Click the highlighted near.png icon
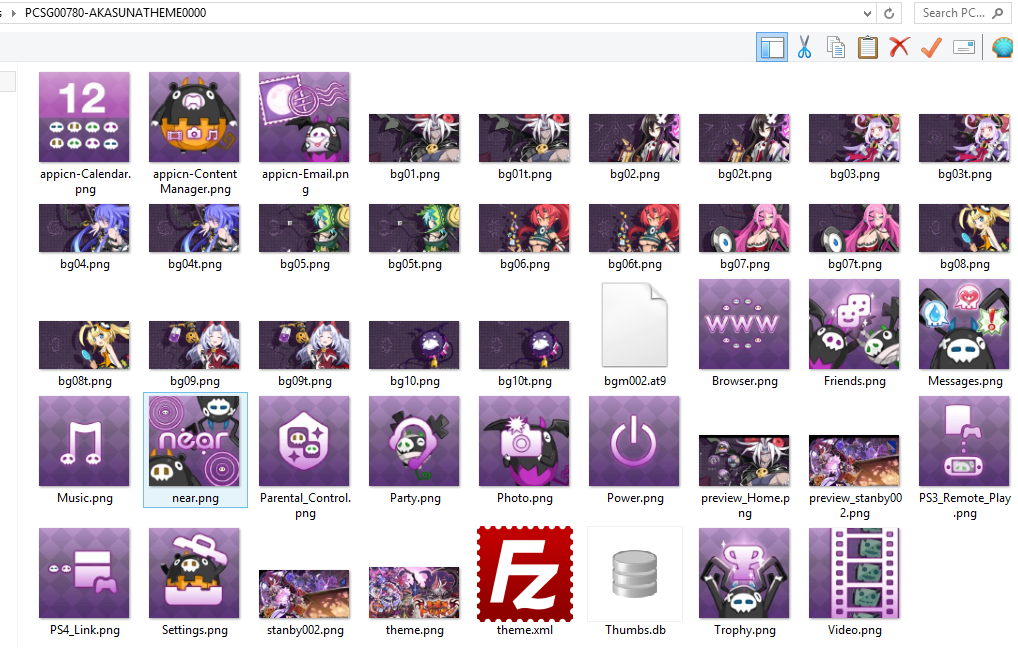The height and width of the screenshot is (648, 1018). click(x=194, y=442)
